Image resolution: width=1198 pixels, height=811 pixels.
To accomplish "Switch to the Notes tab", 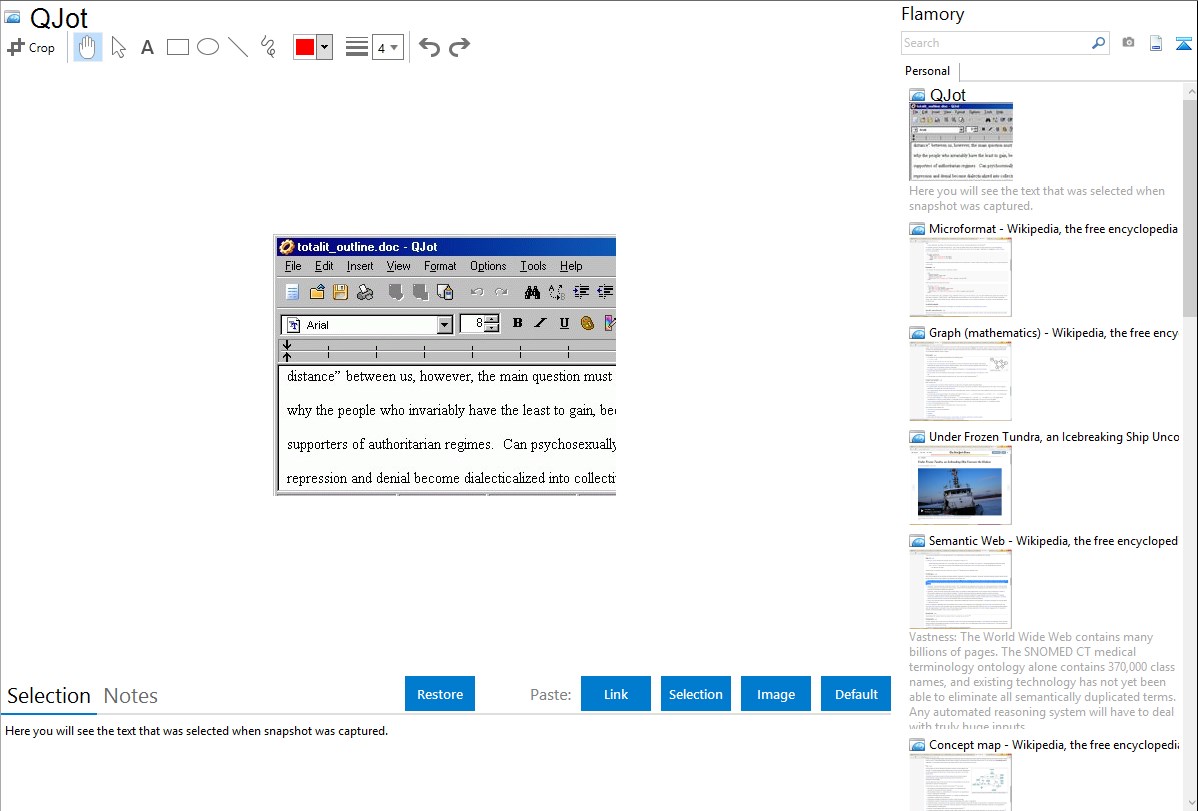I will coord(131,696).
